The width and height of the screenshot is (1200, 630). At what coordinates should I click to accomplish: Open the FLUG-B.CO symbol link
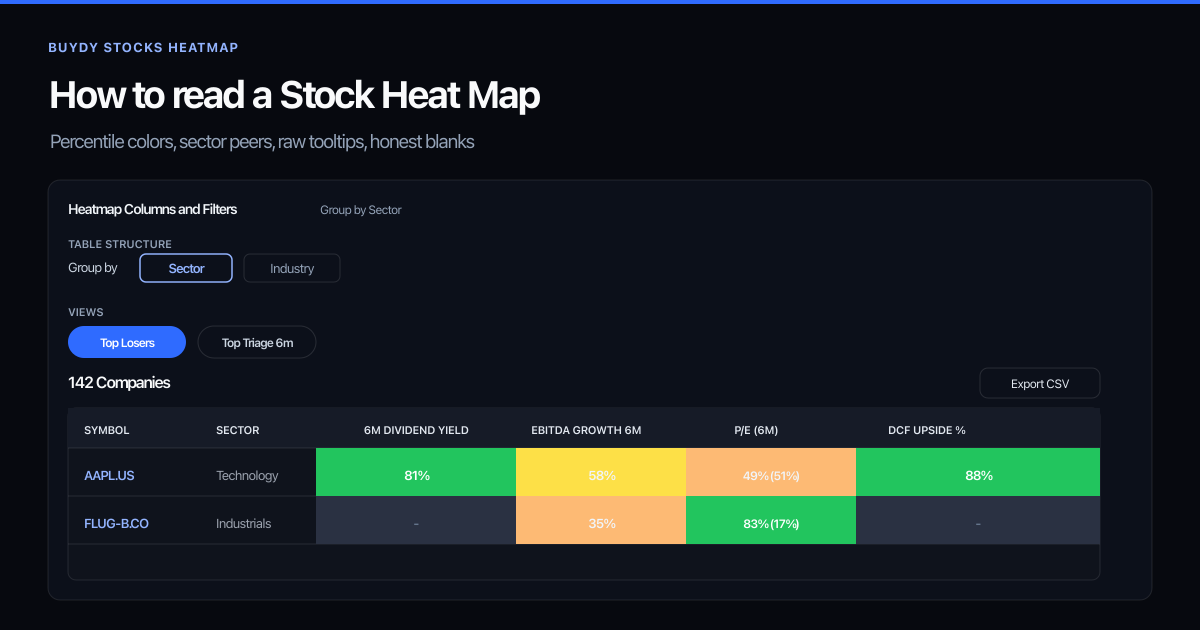[x=116, y=523]
